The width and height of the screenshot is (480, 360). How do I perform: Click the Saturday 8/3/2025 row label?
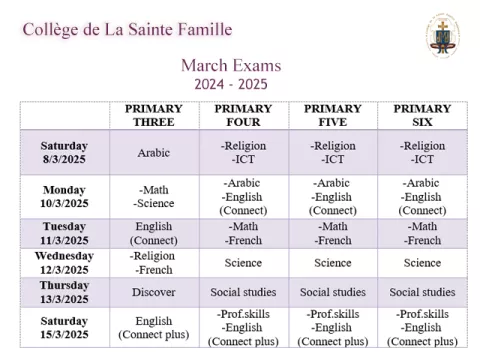tap(64, 152)
